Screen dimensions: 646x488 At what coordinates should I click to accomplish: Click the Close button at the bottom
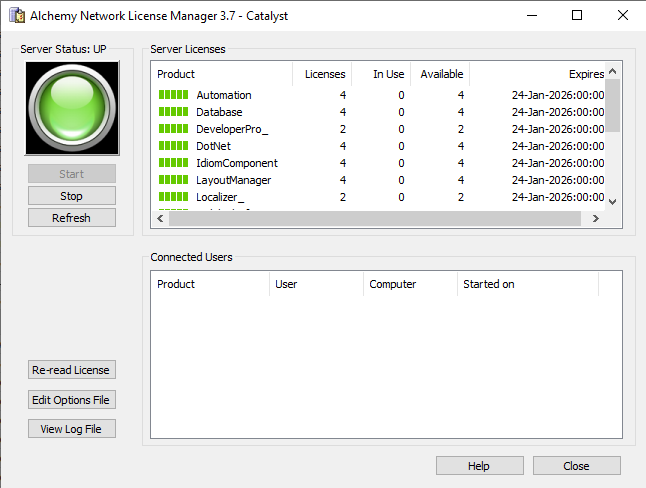pyautogui.click(x=577, y=466)
